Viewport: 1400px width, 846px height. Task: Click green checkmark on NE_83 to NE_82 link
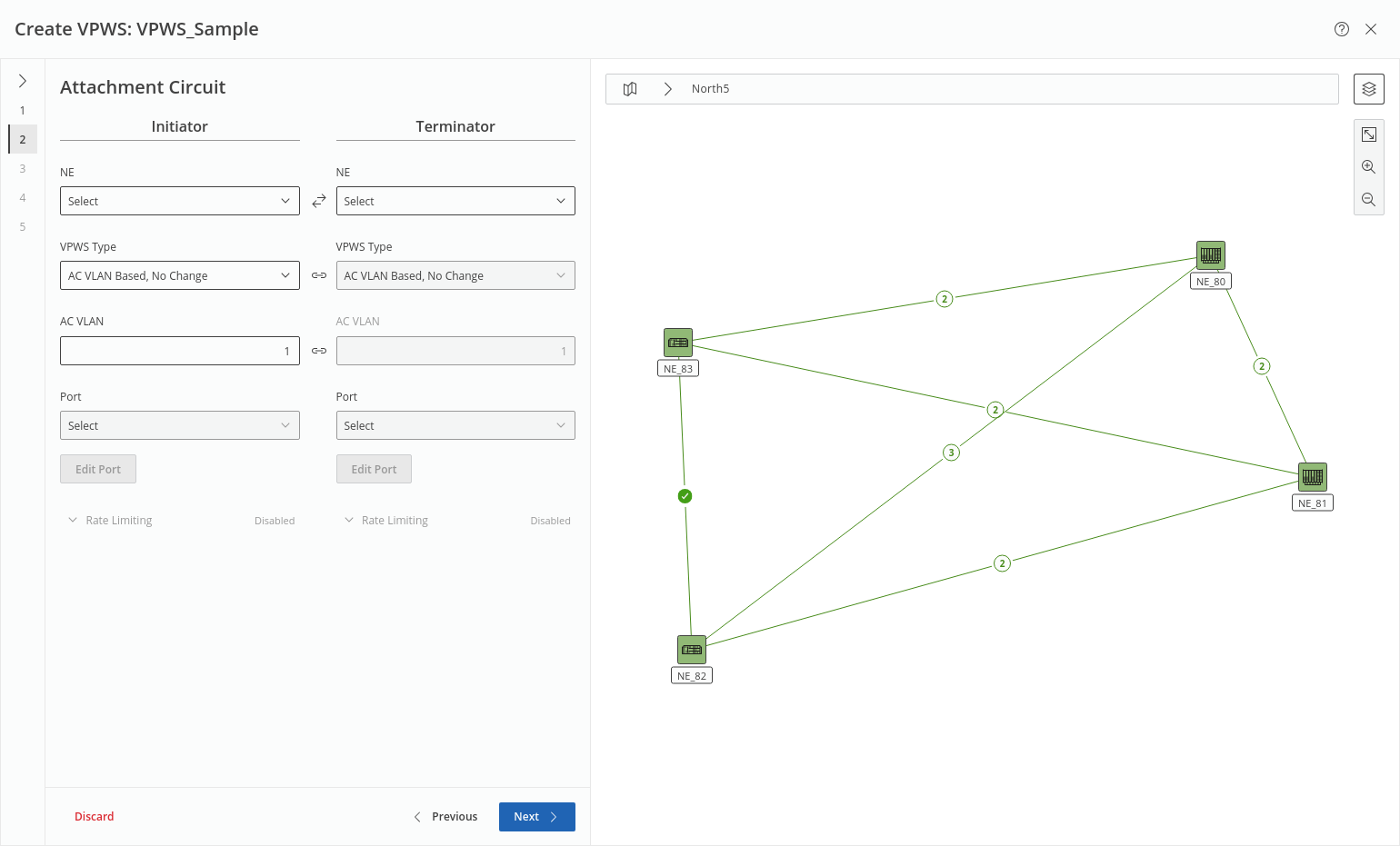pos(685,496)
